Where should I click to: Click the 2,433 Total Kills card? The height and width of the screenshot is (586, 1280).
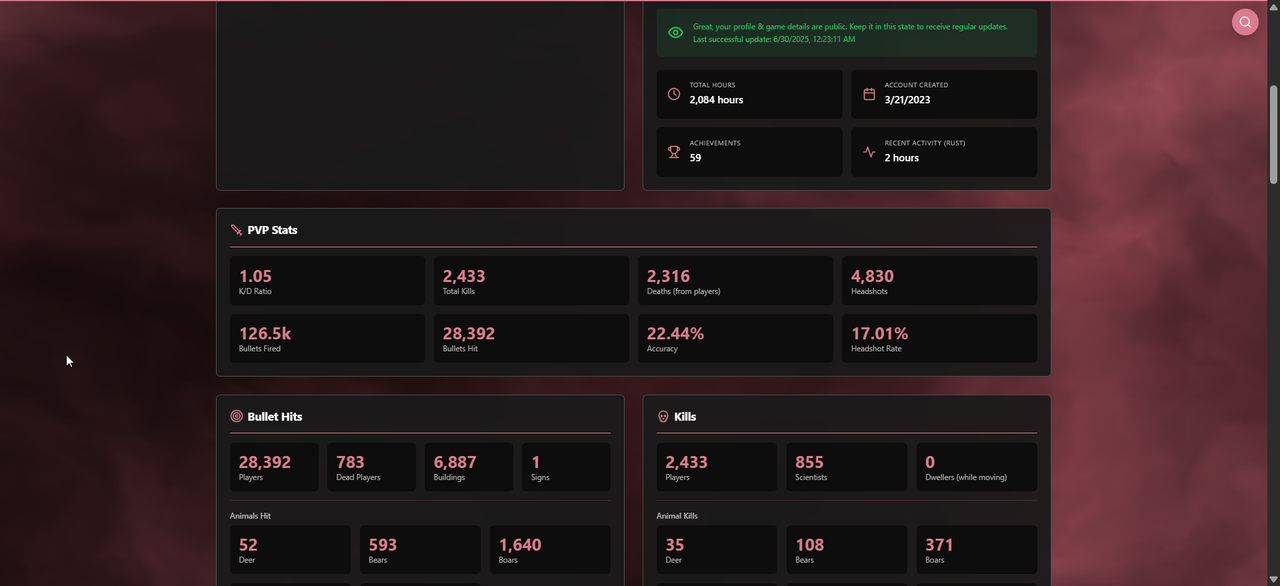[531, 281]
